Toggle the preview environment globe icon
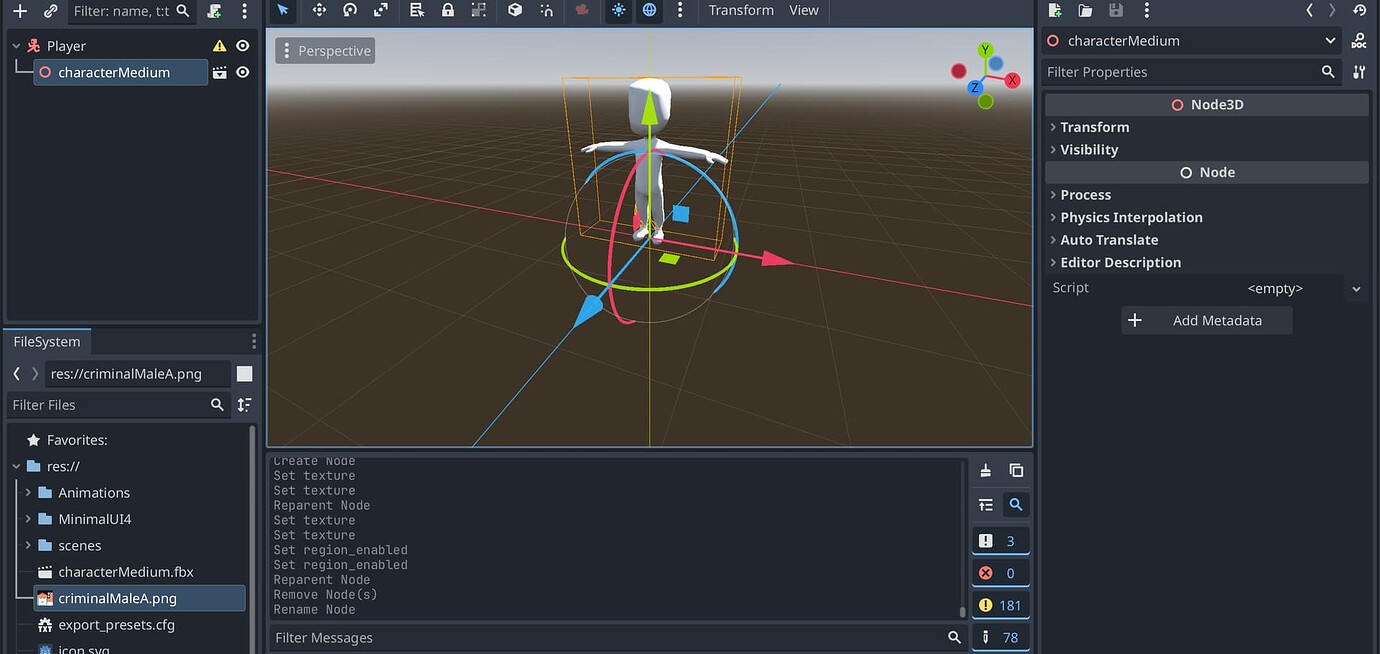1380x654 pixels. [x=650, y=10]
